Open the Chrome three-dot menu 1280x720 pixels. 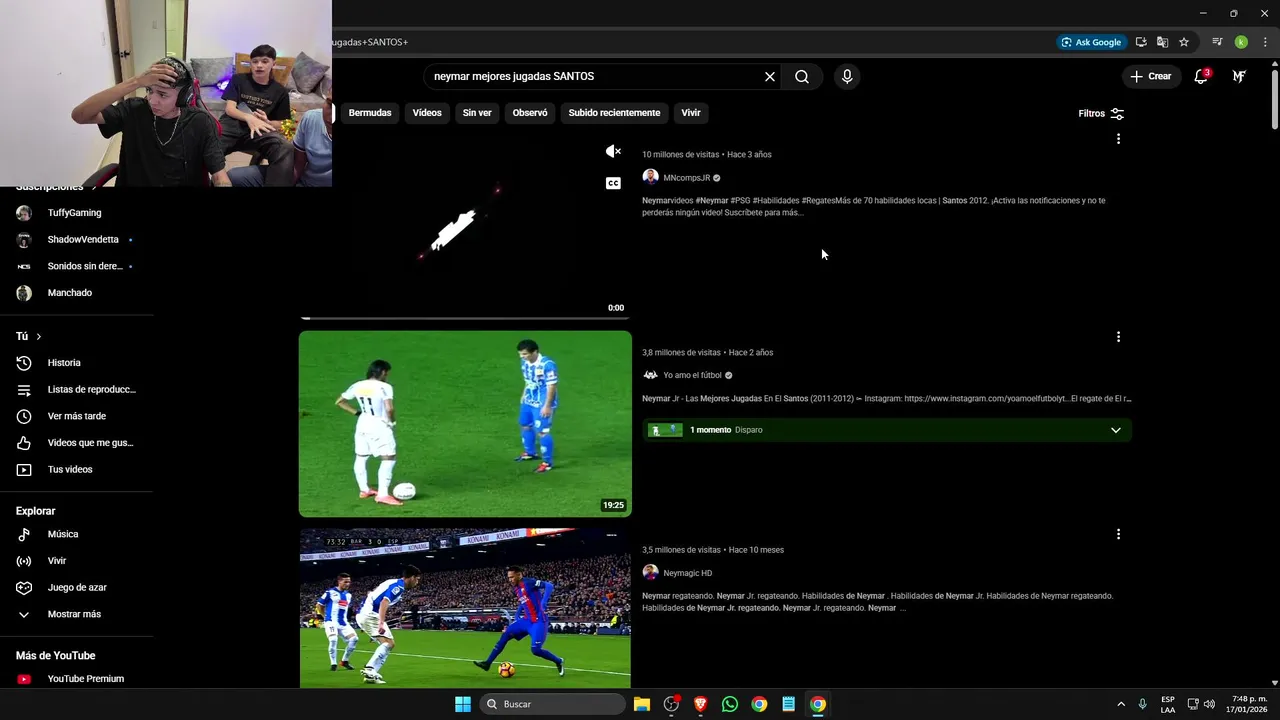1265,42
